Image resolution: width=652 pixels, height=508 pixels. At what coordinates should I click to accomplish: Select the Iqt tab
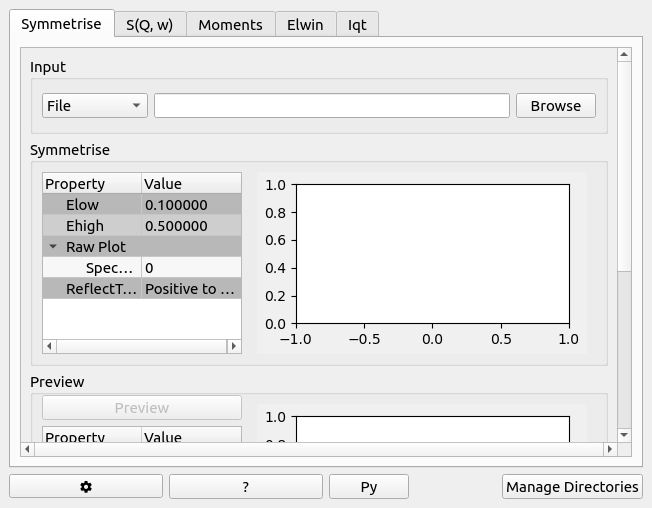[357, 25]
